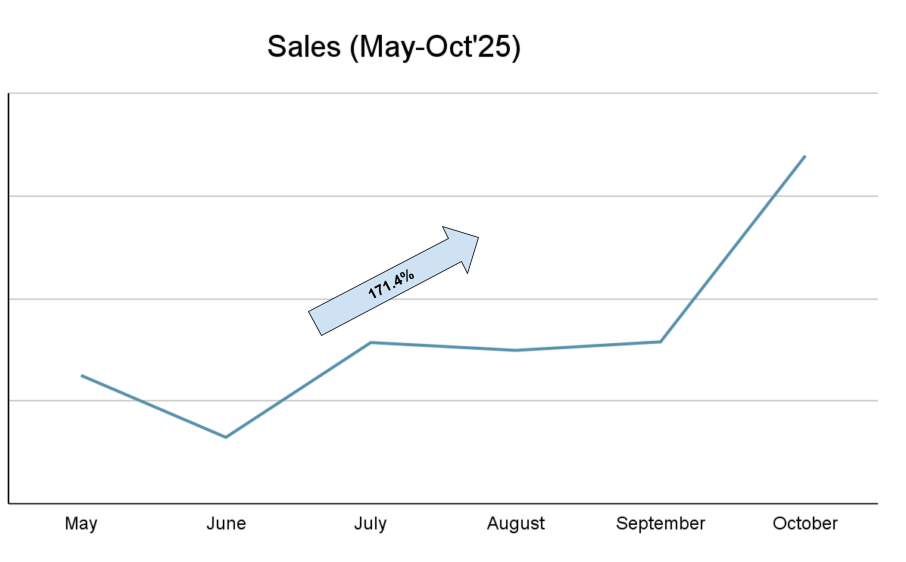Click the October axis label

805,524
